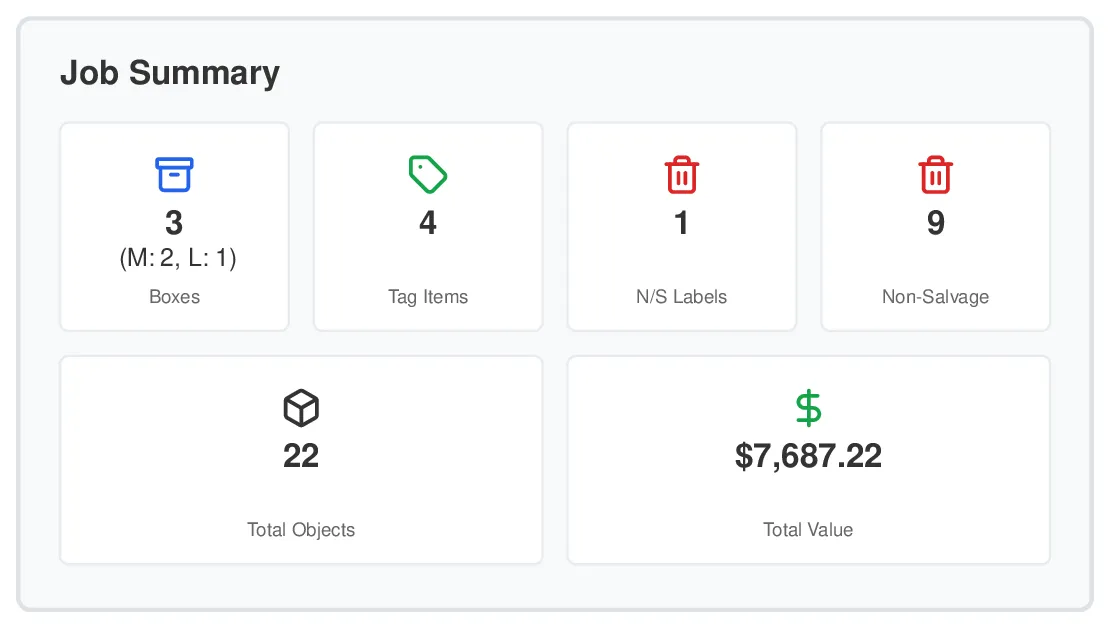Viewport: 1110px width, 628px height.
Task: Click the N/S Labels caption
Action: point(682,297)
